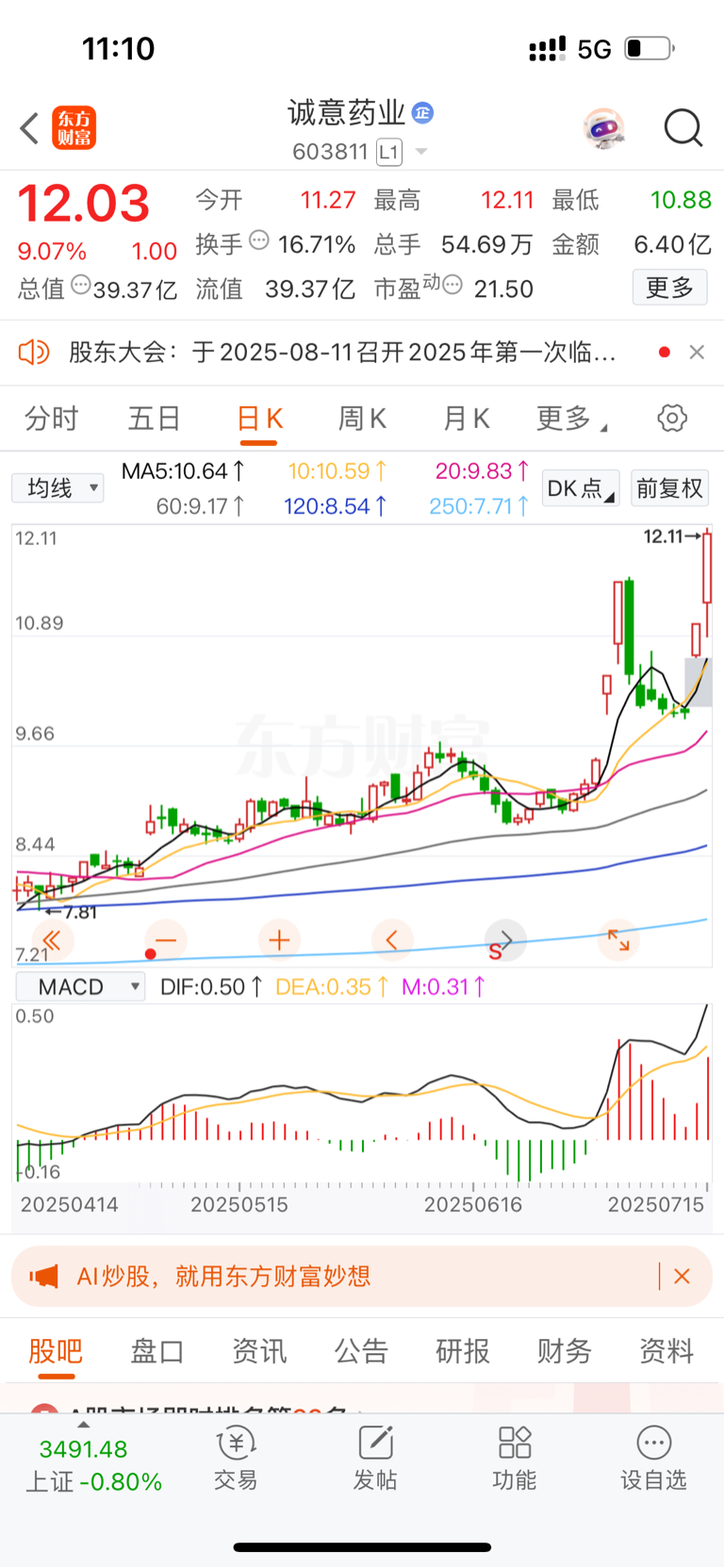Jump to earliest candles double-arrow

[x=52, y=940]
